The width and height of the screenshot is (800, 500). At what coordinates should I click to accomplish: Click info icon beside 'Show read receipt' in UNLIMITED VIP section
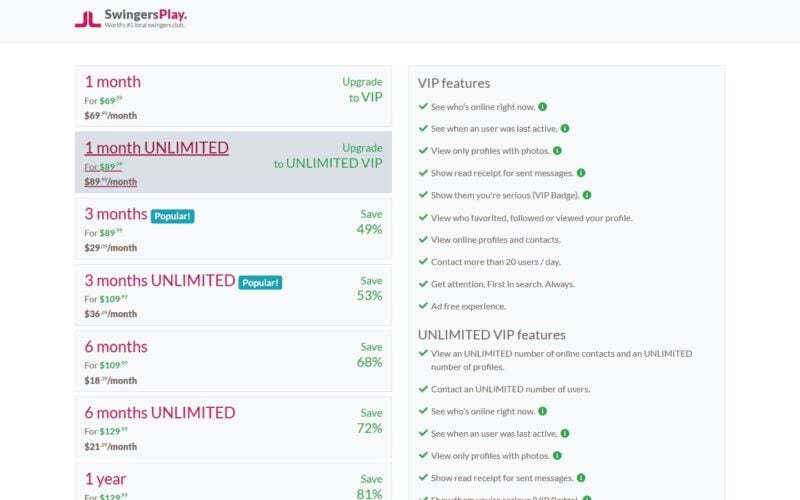click(581, 478)
